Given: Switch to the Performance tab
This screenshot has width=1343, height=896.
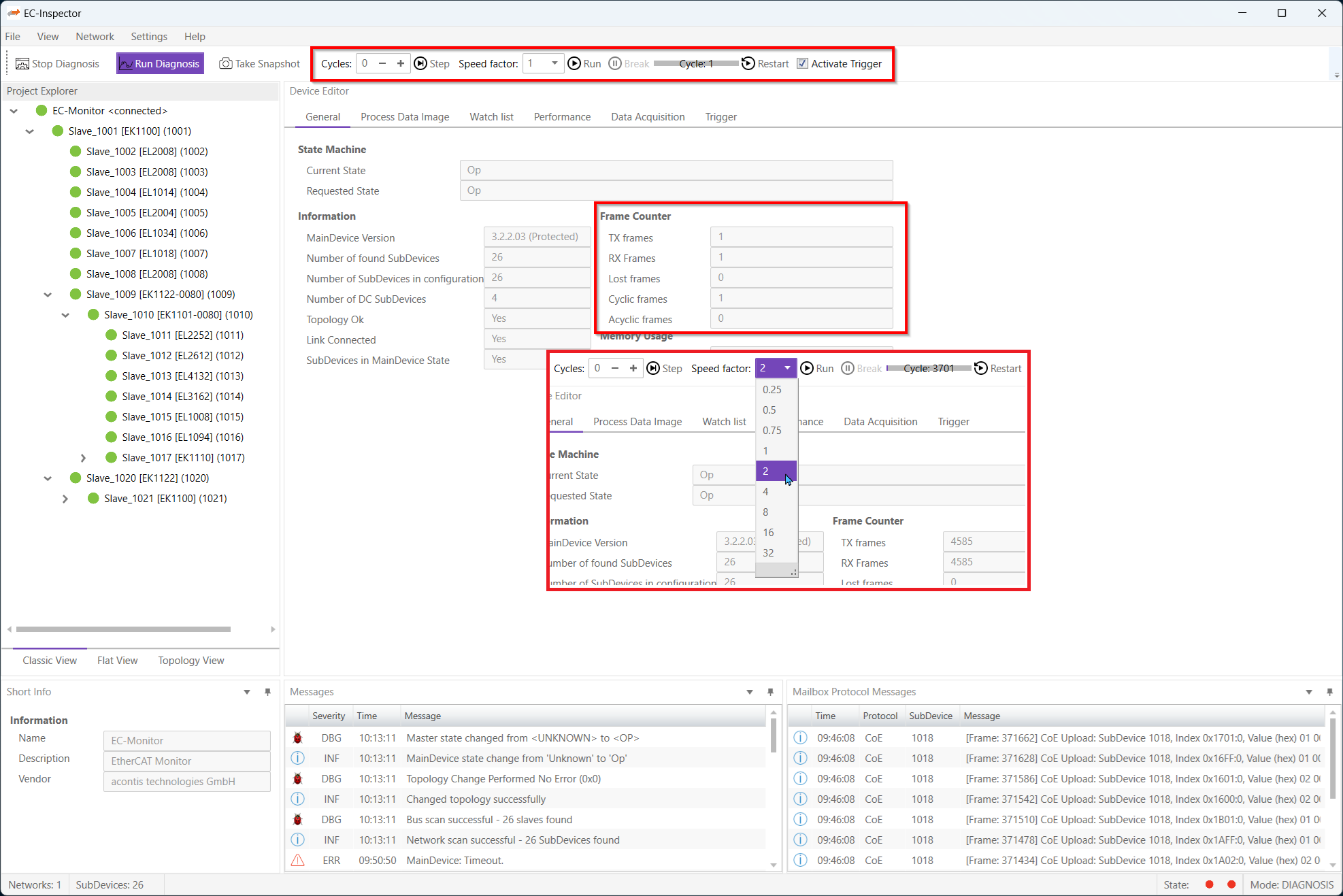Looking at the screenshot, I should tap(562, 116).
